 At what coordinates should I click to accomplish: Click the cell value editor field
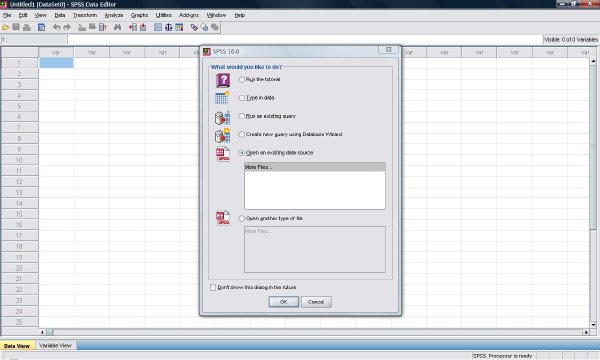[304, 39]
